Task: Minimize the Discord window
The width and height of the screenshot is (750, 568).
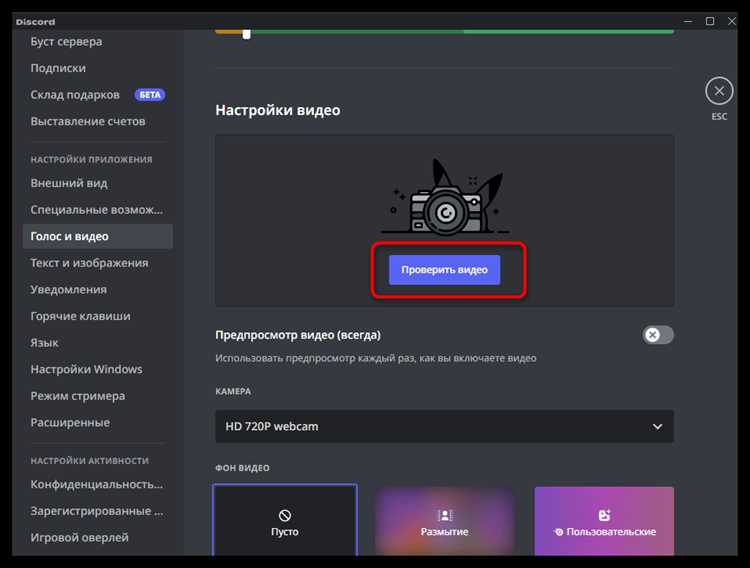Action: (x=688, y=21)
